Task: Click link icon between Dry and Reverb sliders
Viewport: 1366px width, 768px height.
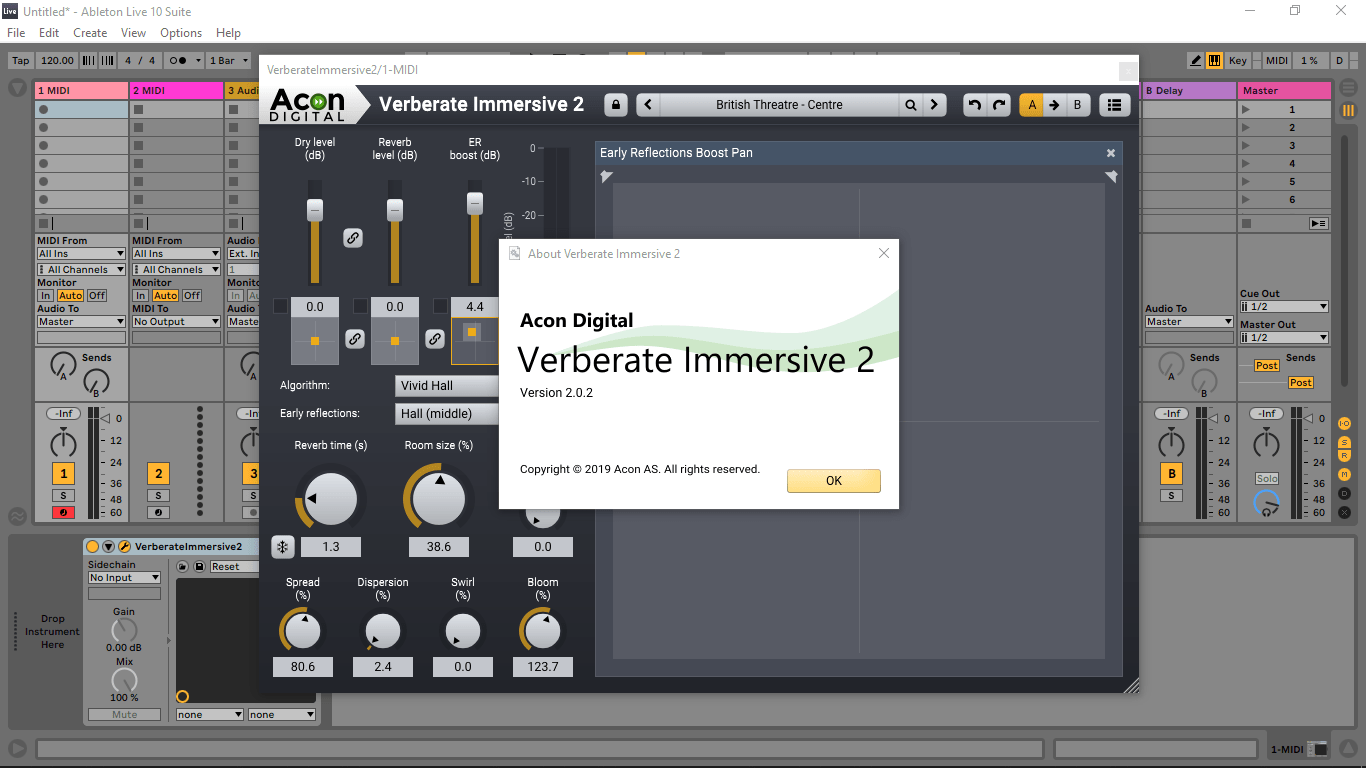Action: pyautogui.click(x=352, y=237)
